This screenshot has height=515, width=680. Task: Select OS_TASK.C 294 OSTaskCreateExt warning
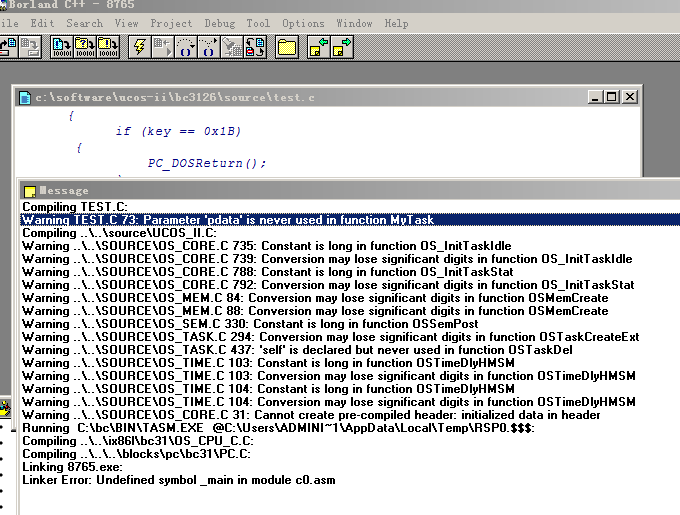(350, 337)
